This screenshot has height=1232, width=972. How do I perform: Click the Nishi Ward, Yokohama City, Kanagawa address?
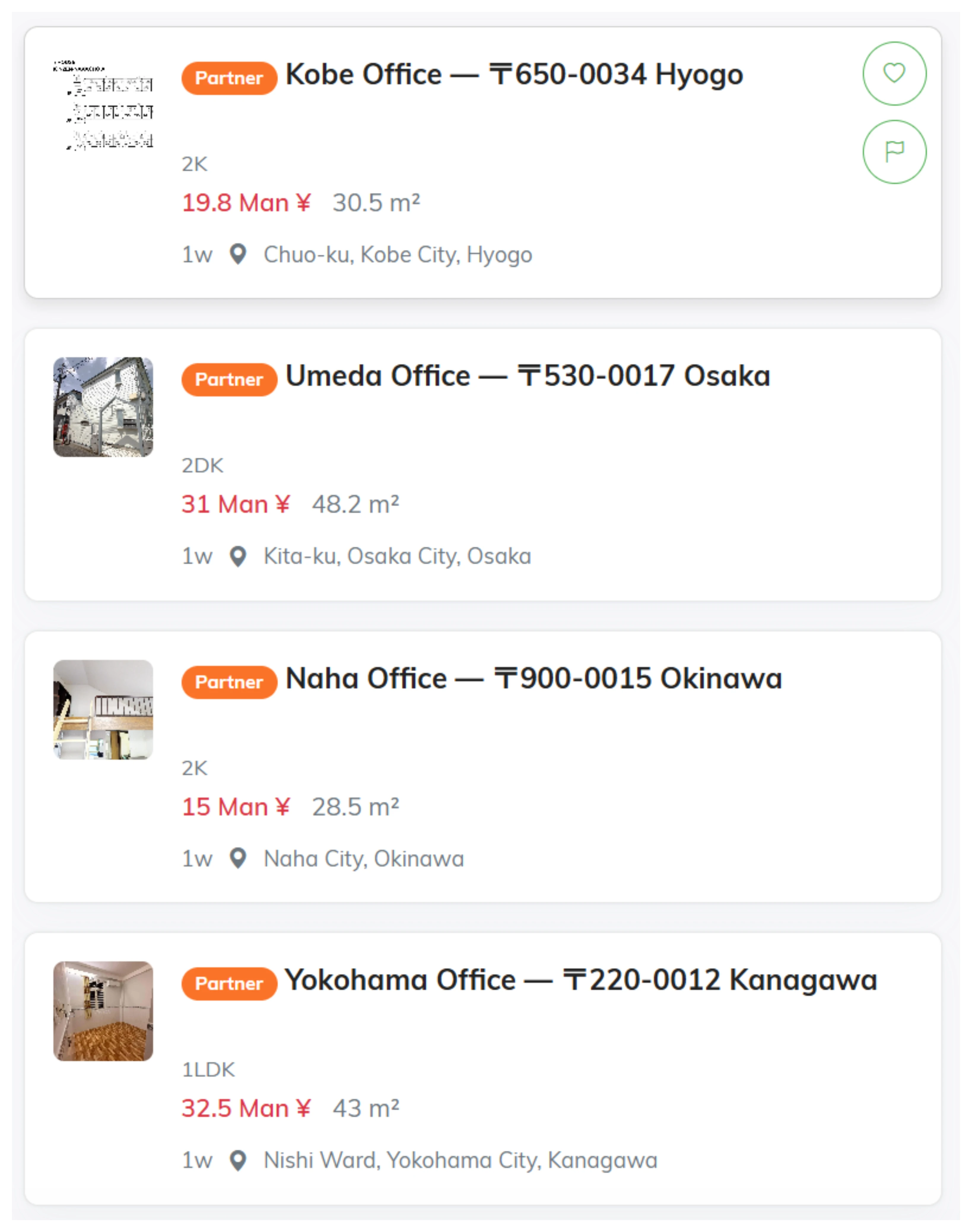pyautogui.click(x=460, y=1160)
